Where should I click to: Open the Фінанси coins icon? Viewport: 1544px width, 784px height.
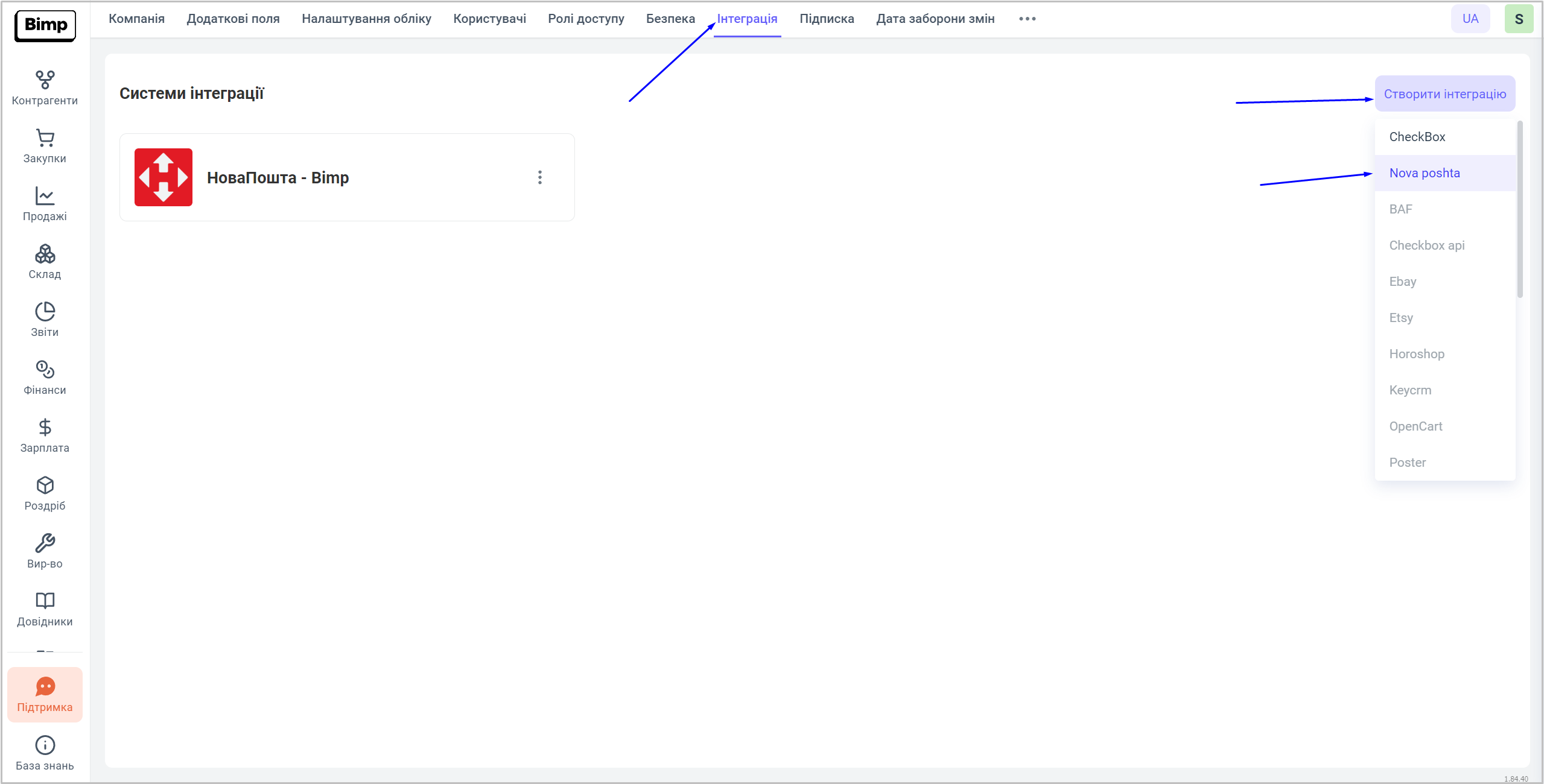tap(45, 378)
